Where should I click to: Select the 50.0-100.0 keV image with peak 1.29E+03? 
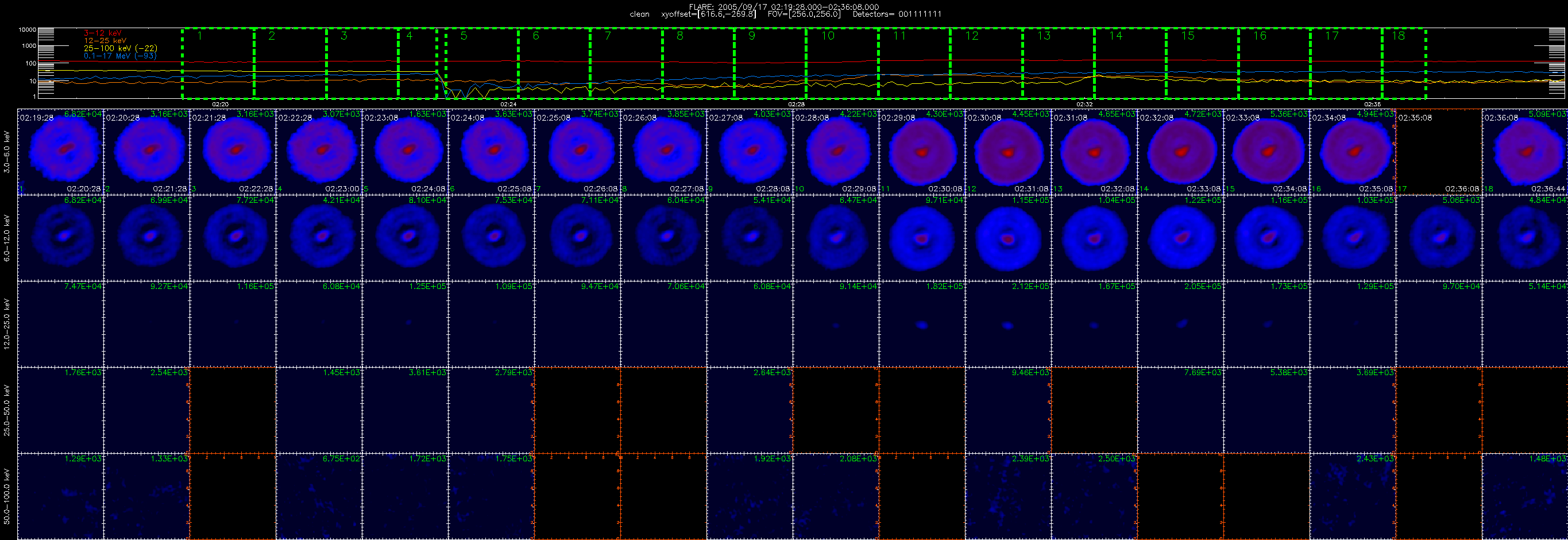[x=61, y=497]
